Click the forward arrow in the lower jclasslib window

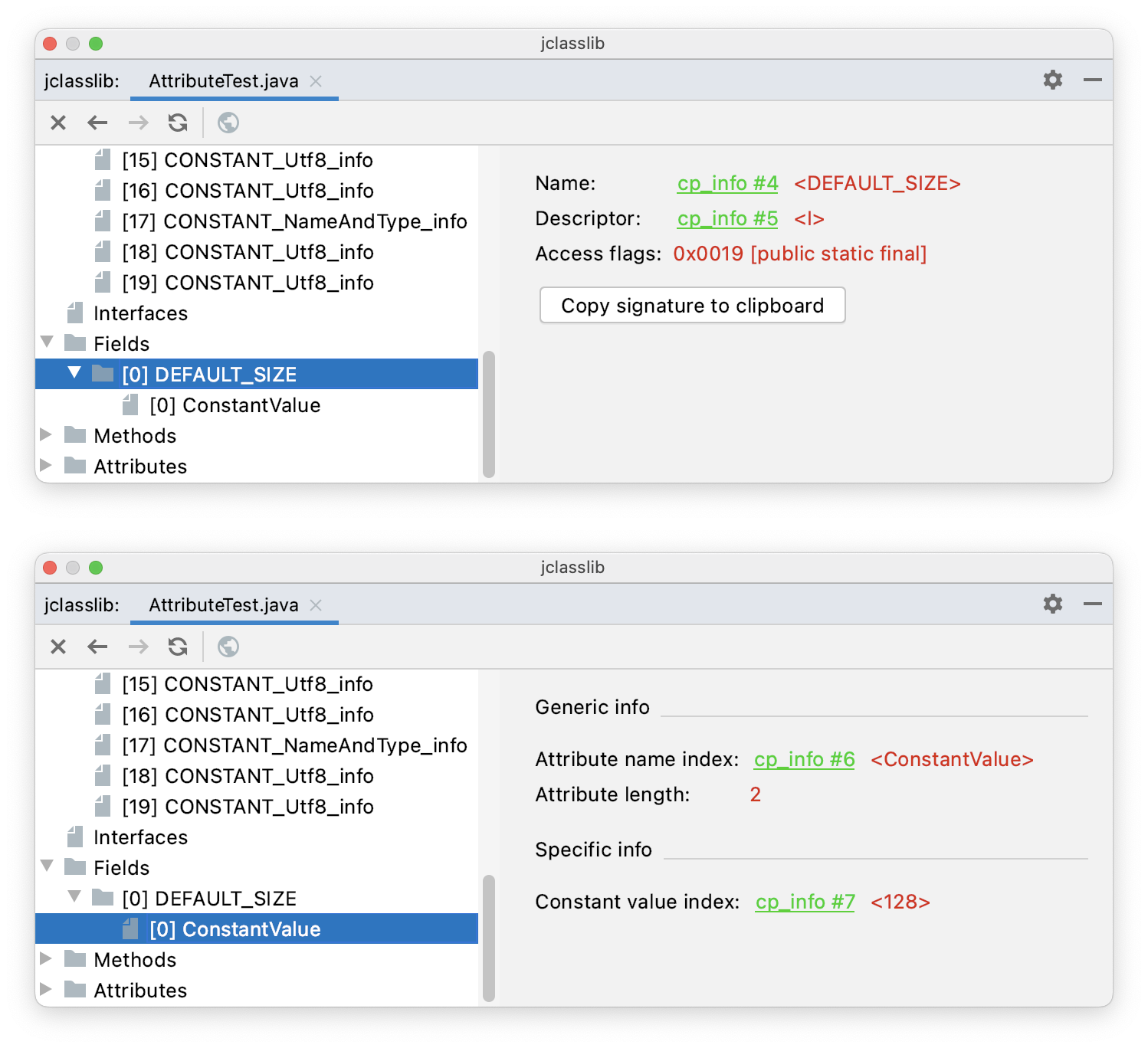[x=138, y=647]
